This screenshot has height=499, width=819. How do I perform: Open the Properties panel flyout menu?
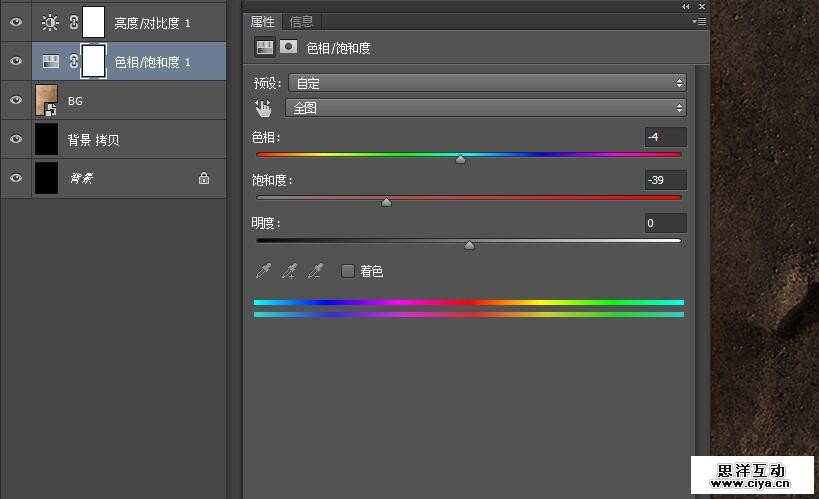tap(698, 21)
